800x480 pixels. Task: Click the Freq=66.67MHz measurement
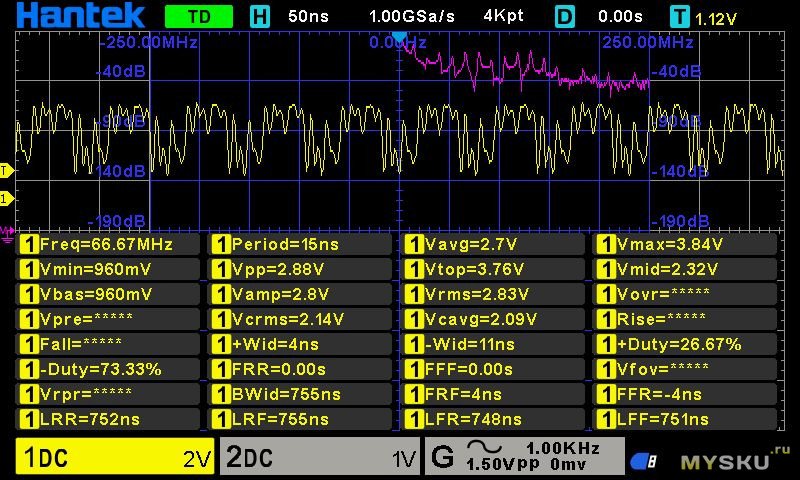pyautogui.click(x=108, y=244)
